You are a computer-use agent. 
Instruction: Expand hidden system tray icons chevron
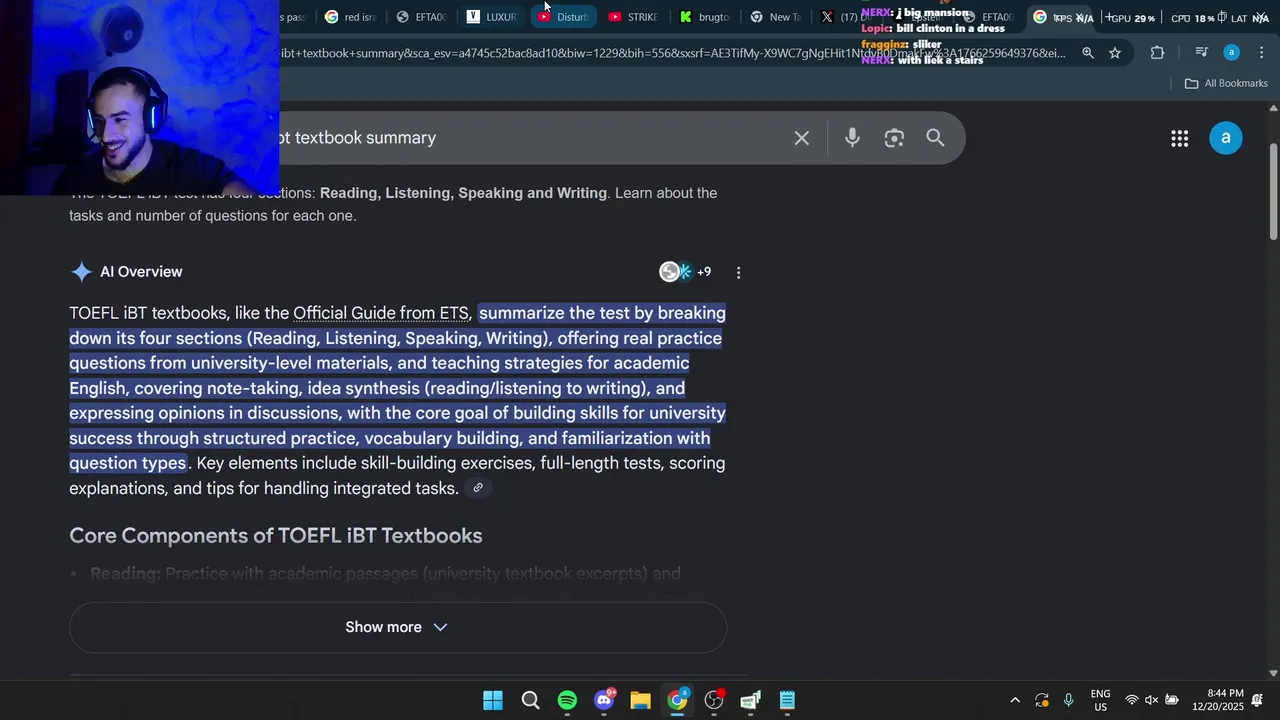click(x=1015, y=700)
